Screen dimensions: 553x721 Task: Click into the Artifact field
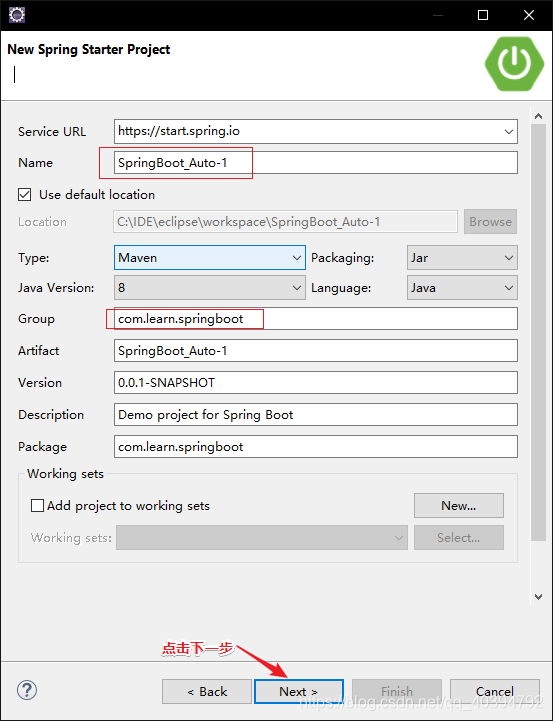click(x=316, y=351)
